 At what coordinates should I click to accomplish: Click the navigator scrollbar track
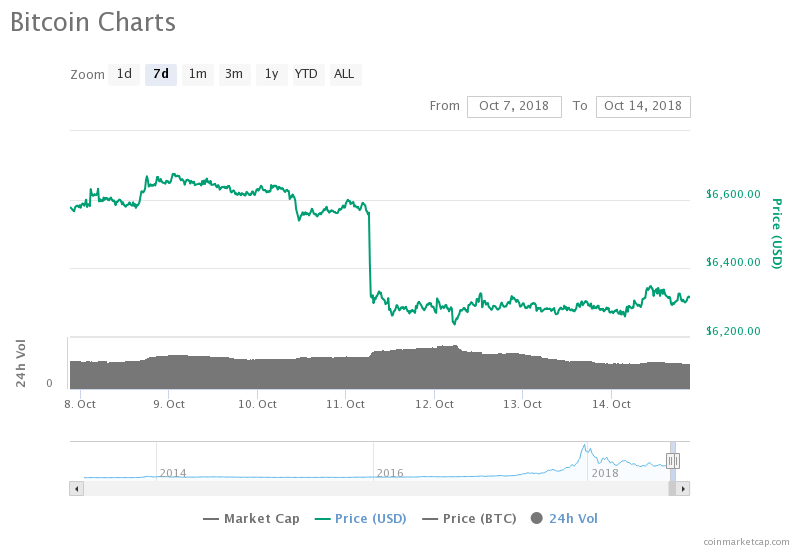(376, 489)
